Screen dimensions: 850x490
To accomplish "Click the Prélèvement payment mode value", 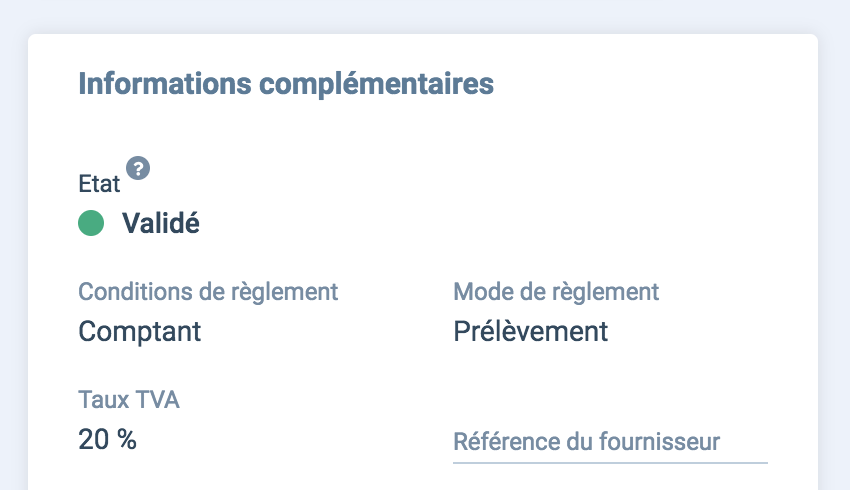I will 531,331.
